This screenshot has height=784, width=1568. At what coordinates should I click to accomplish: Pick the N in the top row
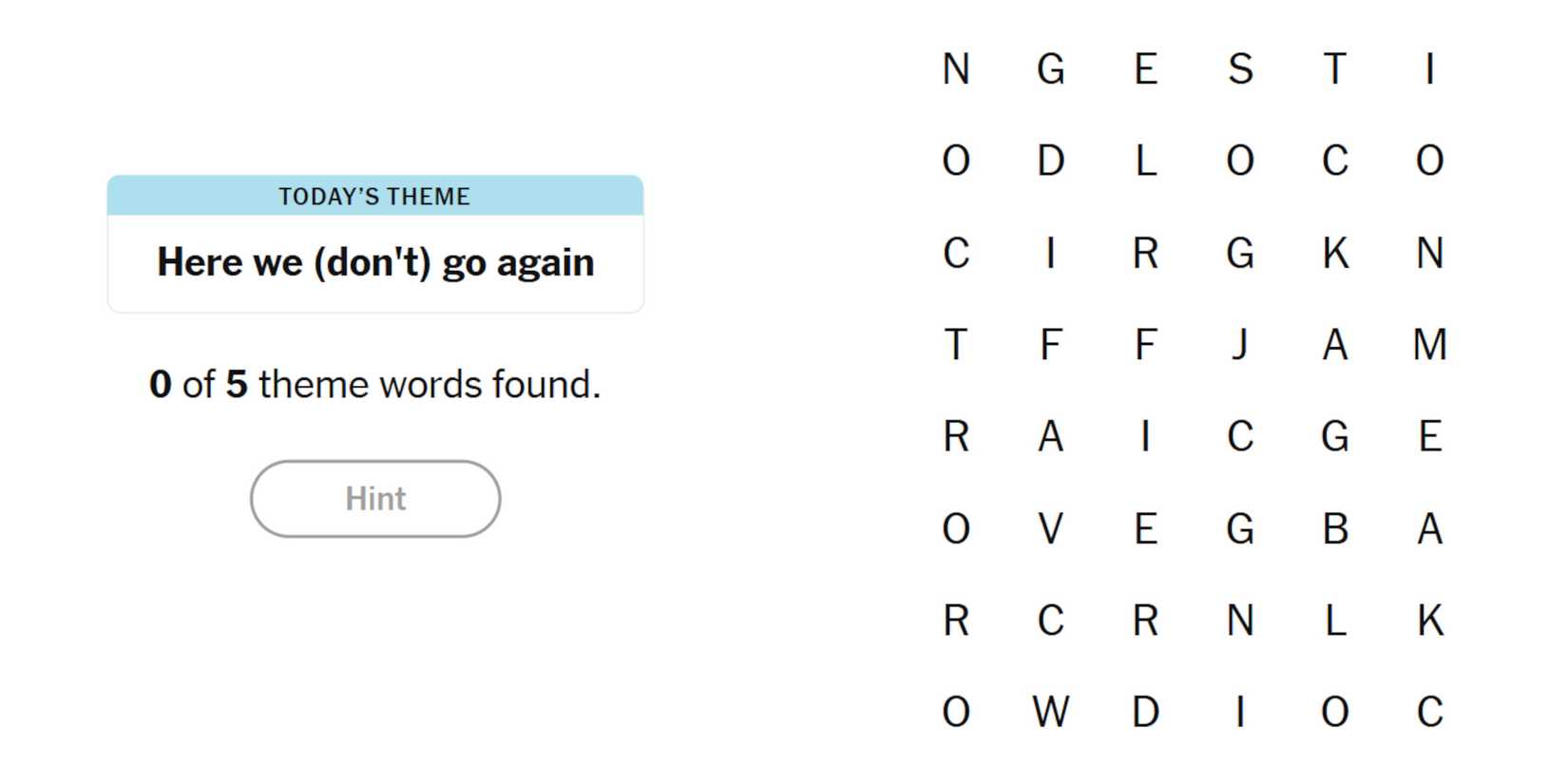click(x=956, y=69)
